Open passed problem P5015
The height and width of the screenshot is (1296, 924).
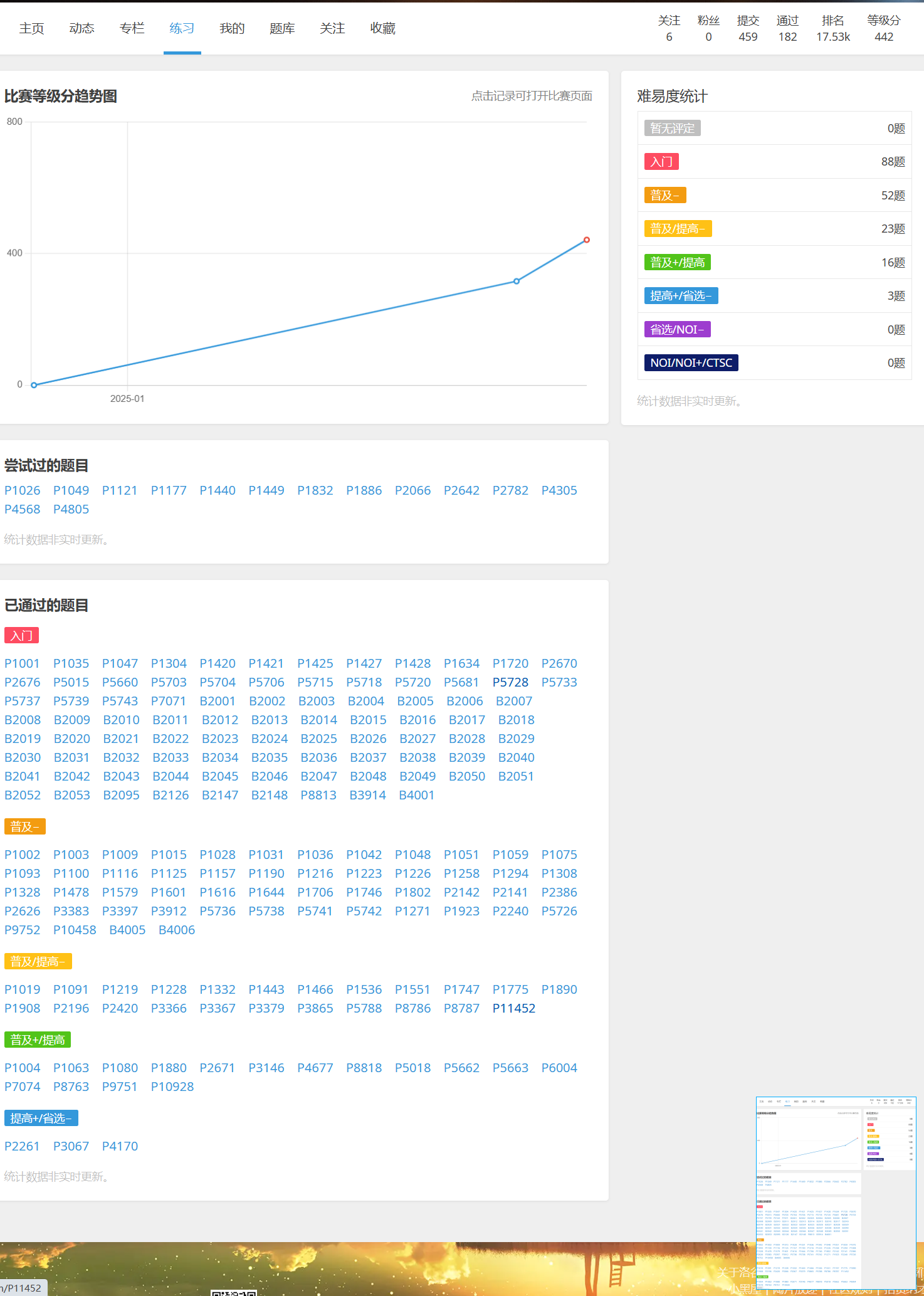71,682
